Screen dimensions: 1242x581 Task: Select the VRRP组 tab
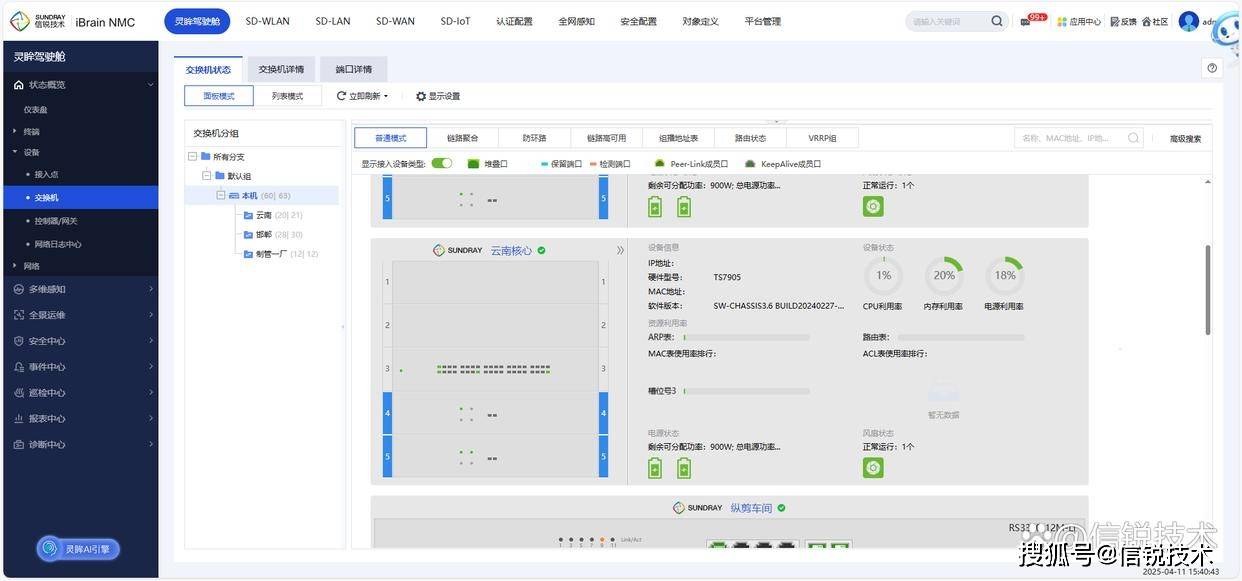coord(822,138)
